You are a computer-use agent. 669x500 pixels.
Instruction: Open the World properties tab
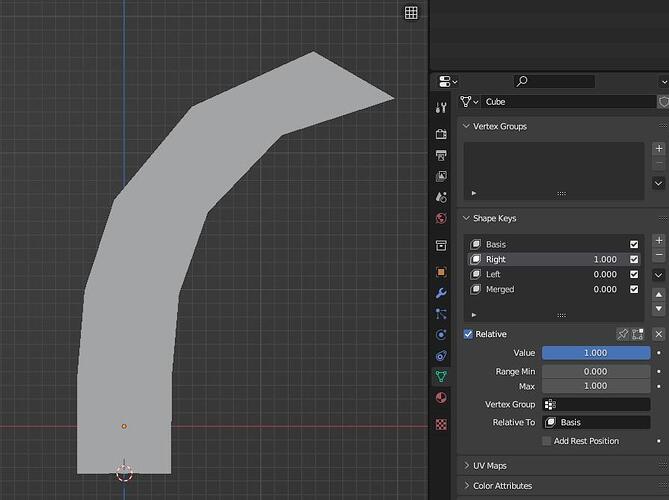click(x=441, y=218)
